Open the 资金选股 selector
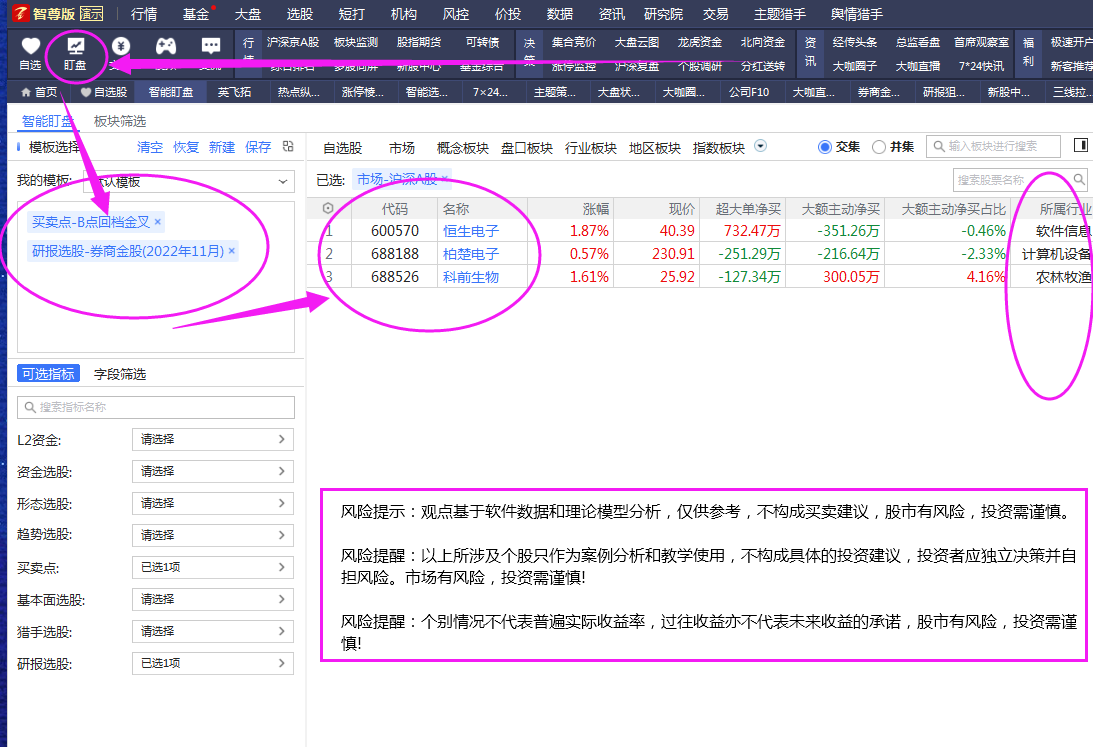 click(x=213, y=472)
